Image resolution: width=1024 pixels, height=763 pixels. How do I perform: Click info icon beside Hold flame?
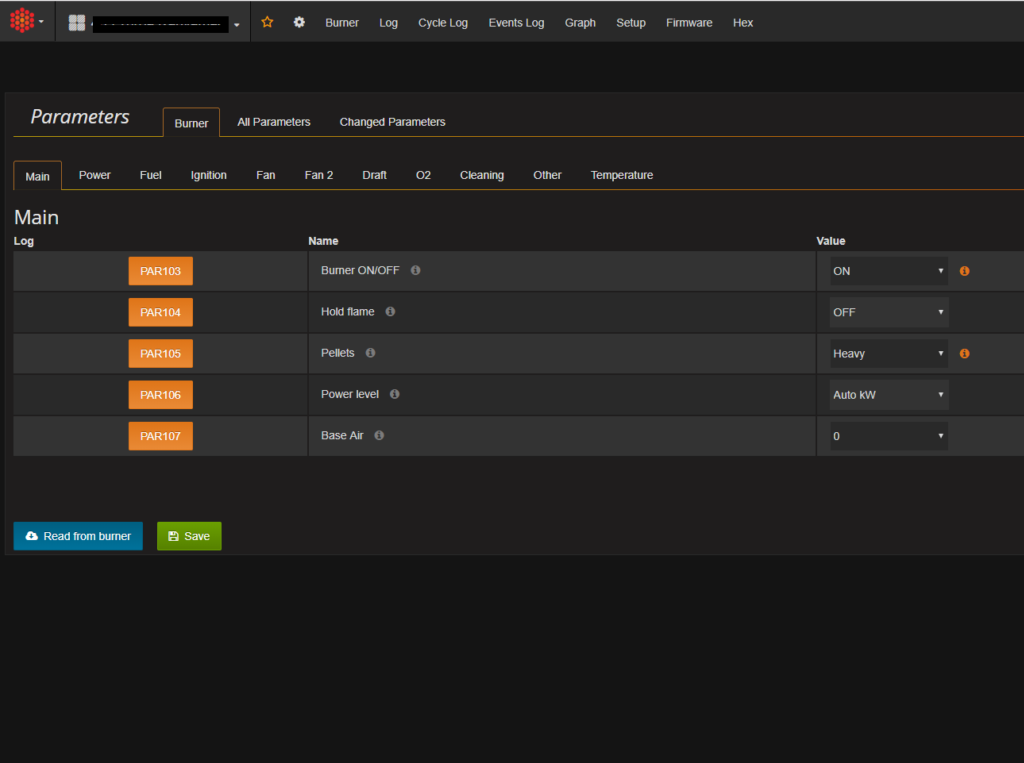[390, 312]
